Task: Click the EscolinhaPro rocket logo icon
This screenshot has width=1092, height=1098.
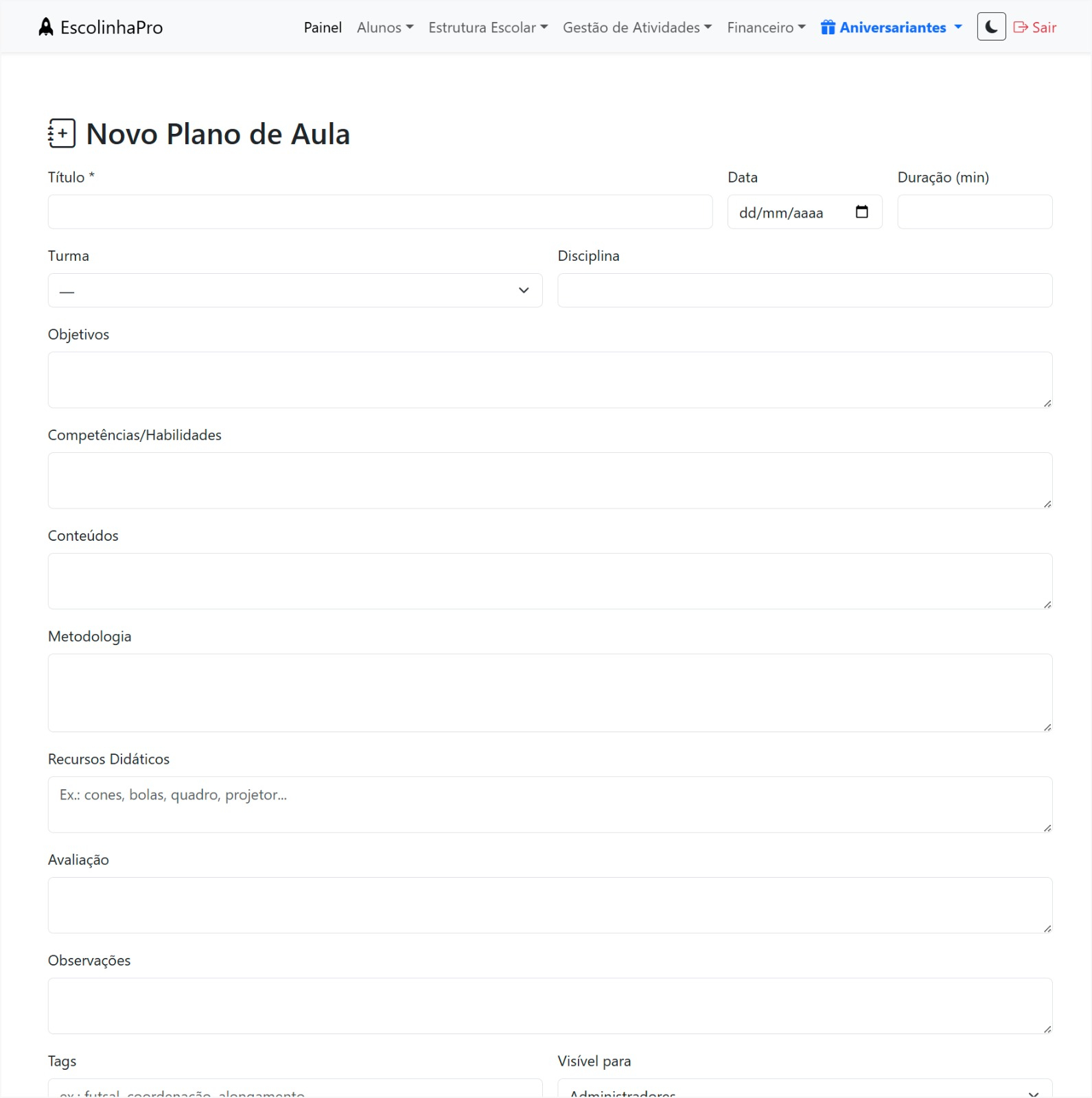Action: 46,27
